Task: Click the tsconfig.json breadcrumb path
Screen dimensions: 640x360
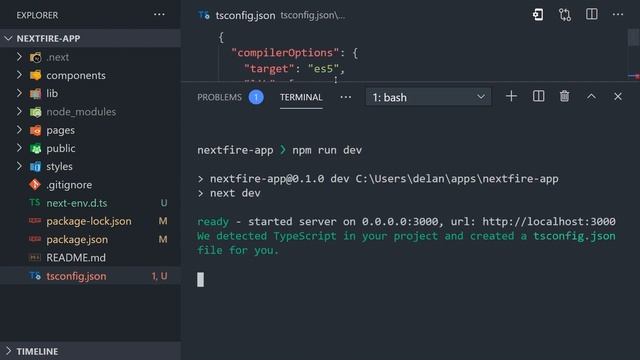Action: [313, 16]
